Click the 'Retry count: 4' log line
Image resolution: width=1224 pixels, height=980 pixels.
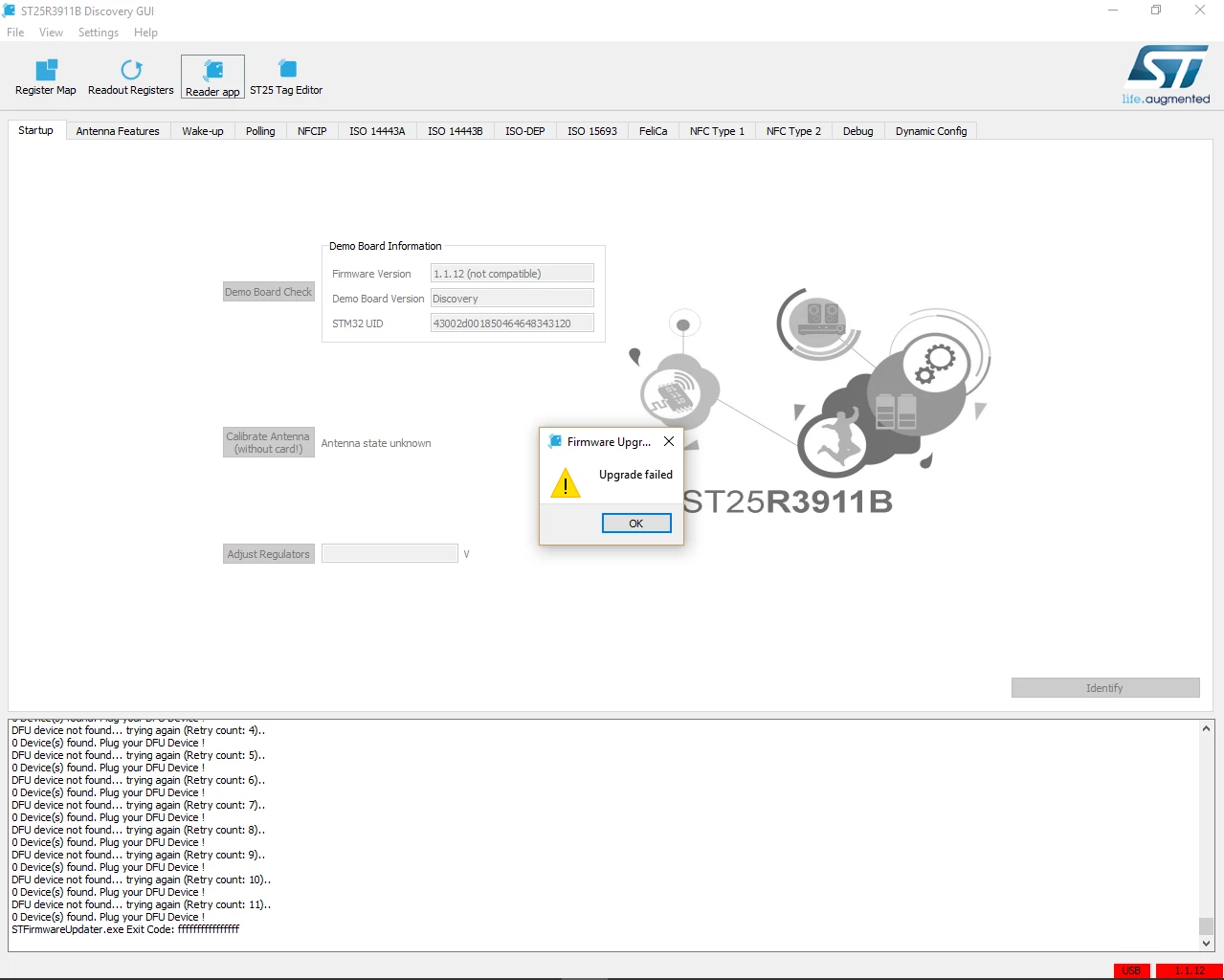(139, 730)
